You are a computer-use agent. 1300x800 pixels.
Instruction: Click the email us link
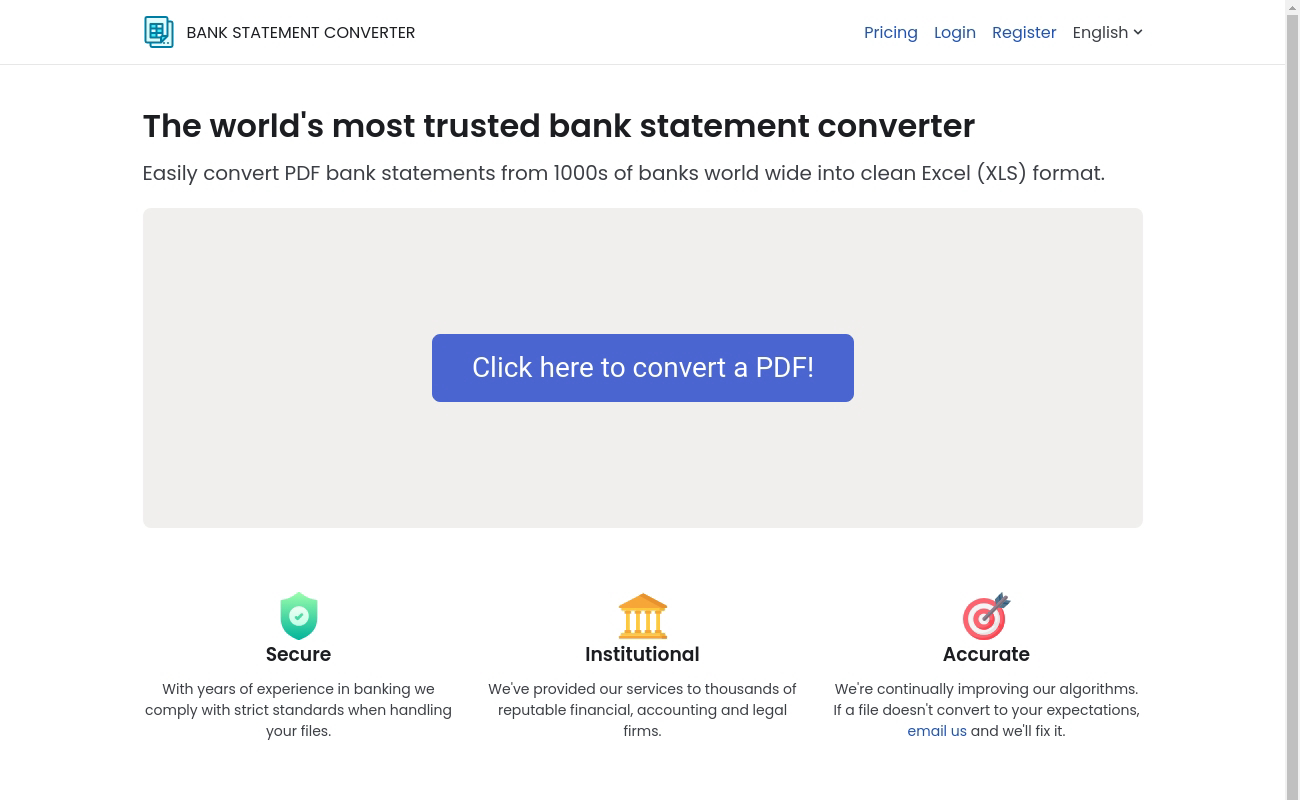937,731
